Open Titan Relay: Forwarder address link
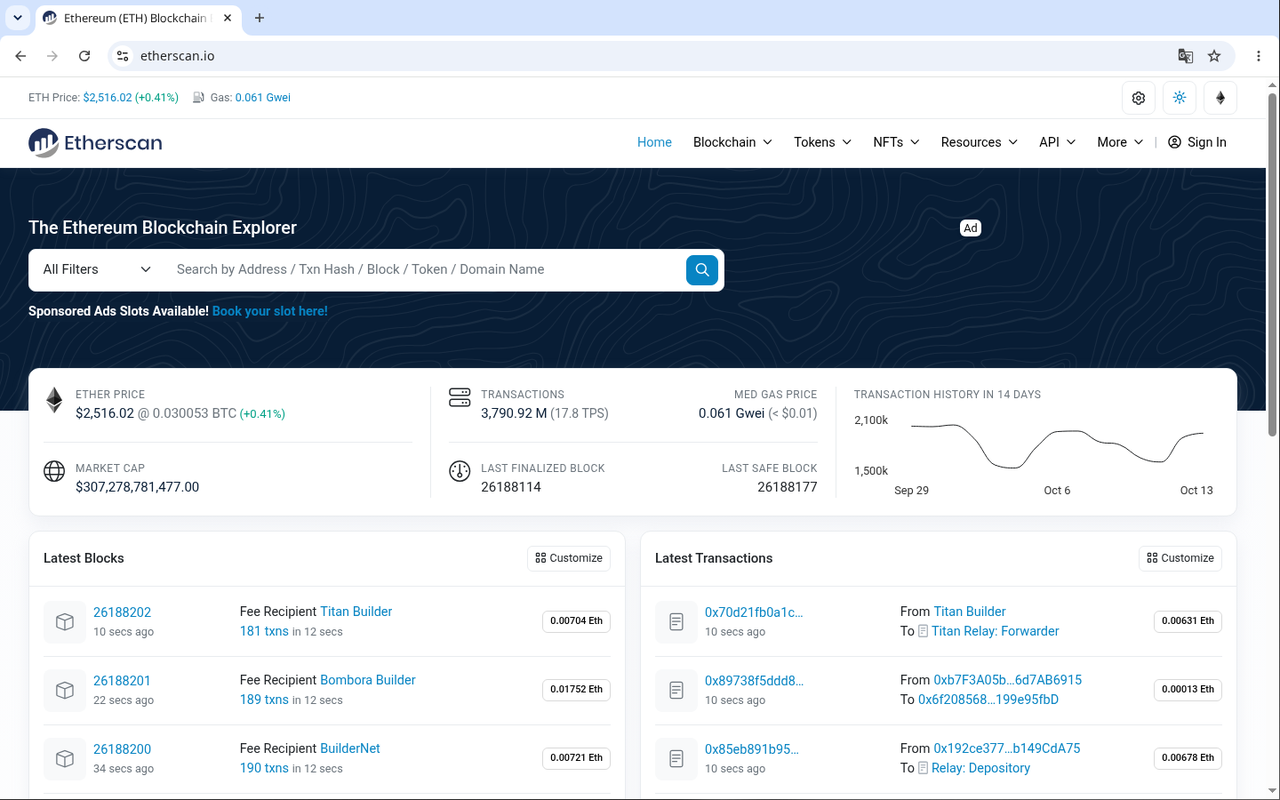This screenshot has height=800, width=1280. point(995,631)
